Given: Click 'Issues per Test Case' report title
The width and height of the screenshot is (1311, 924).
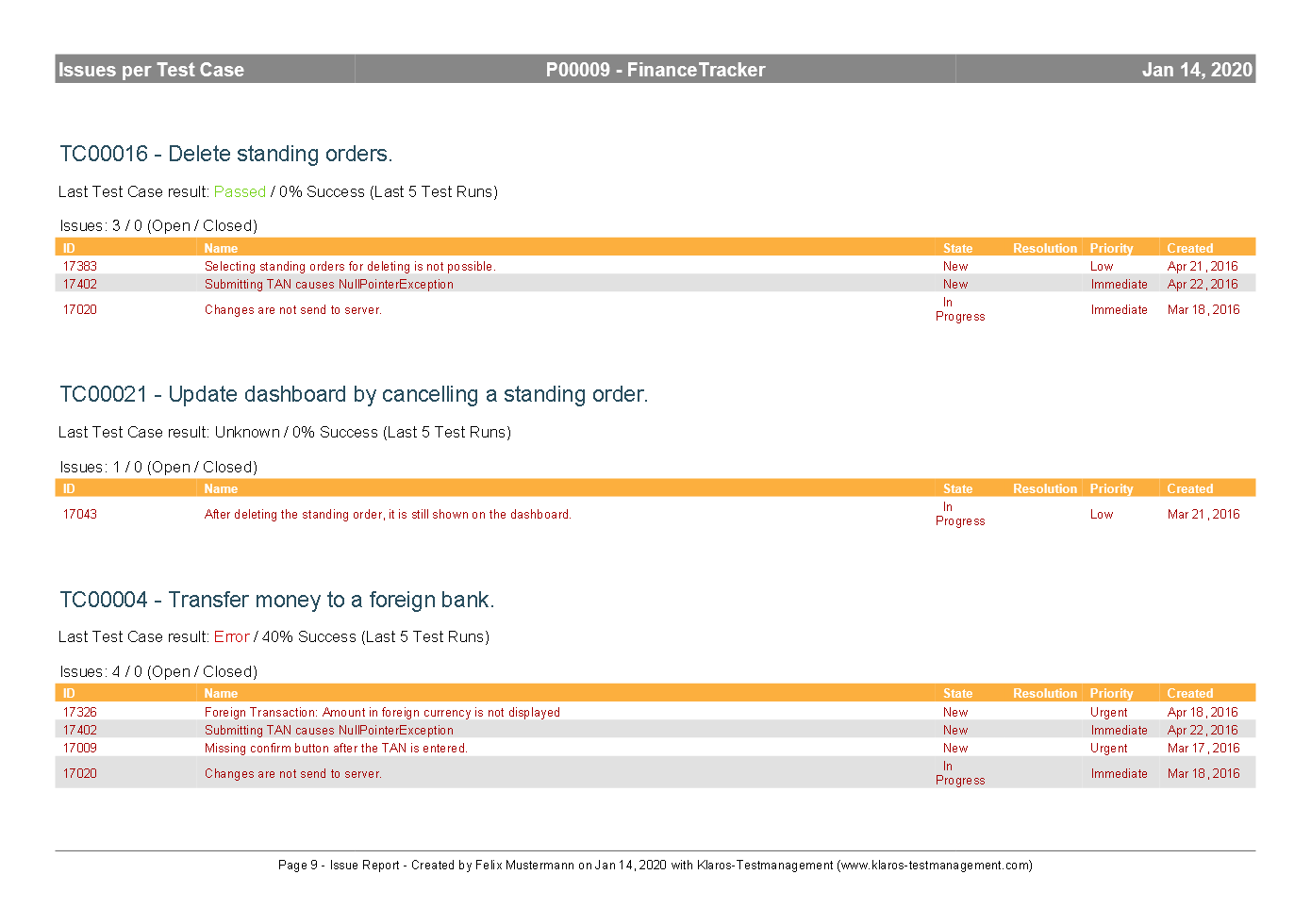Looking at the screenshot, I should (x=151, y=70).
